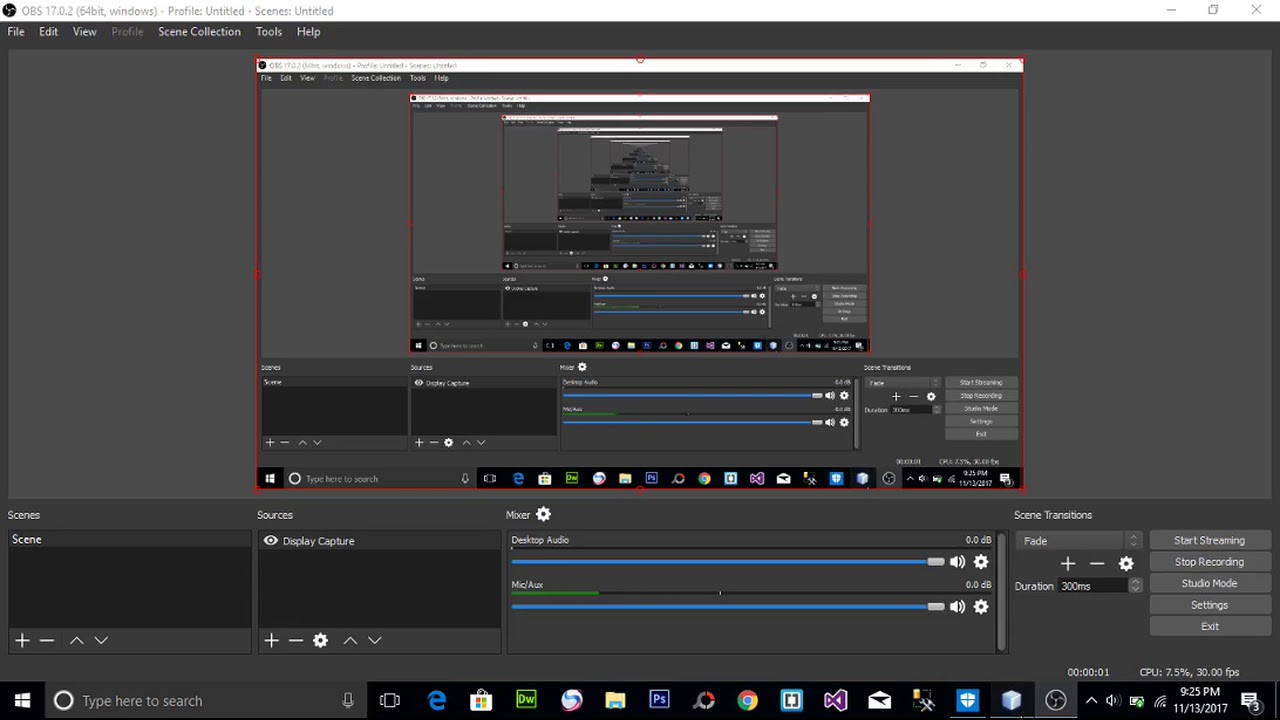Screen dimensions: 1280x720
Task: Open Windows Defender from the taskbar
Action: [x=967, y=701]
